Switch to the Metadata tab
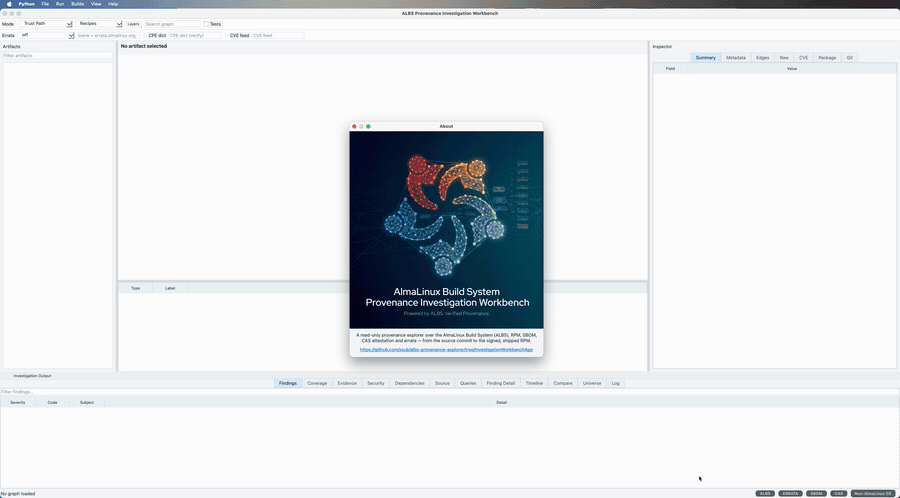Image resolution: width=900 pixels, height=498 pixels. pos(735,58)
